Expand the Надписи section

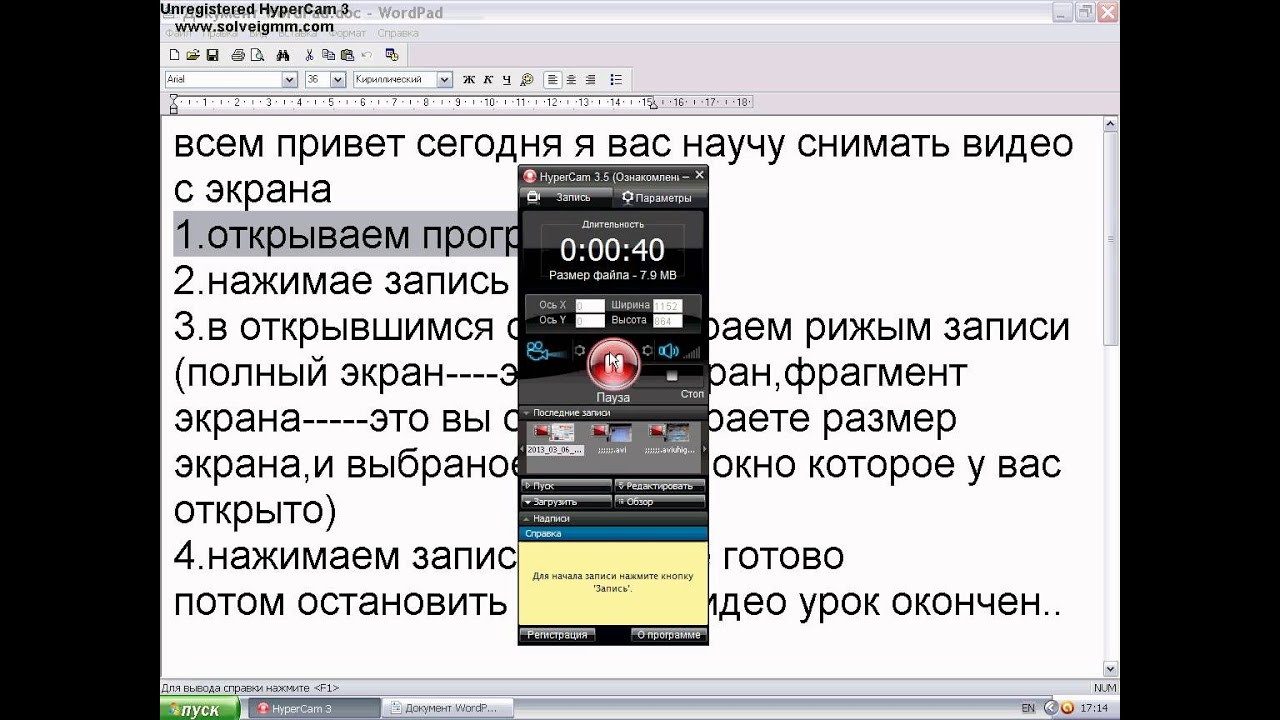[613, 519]
